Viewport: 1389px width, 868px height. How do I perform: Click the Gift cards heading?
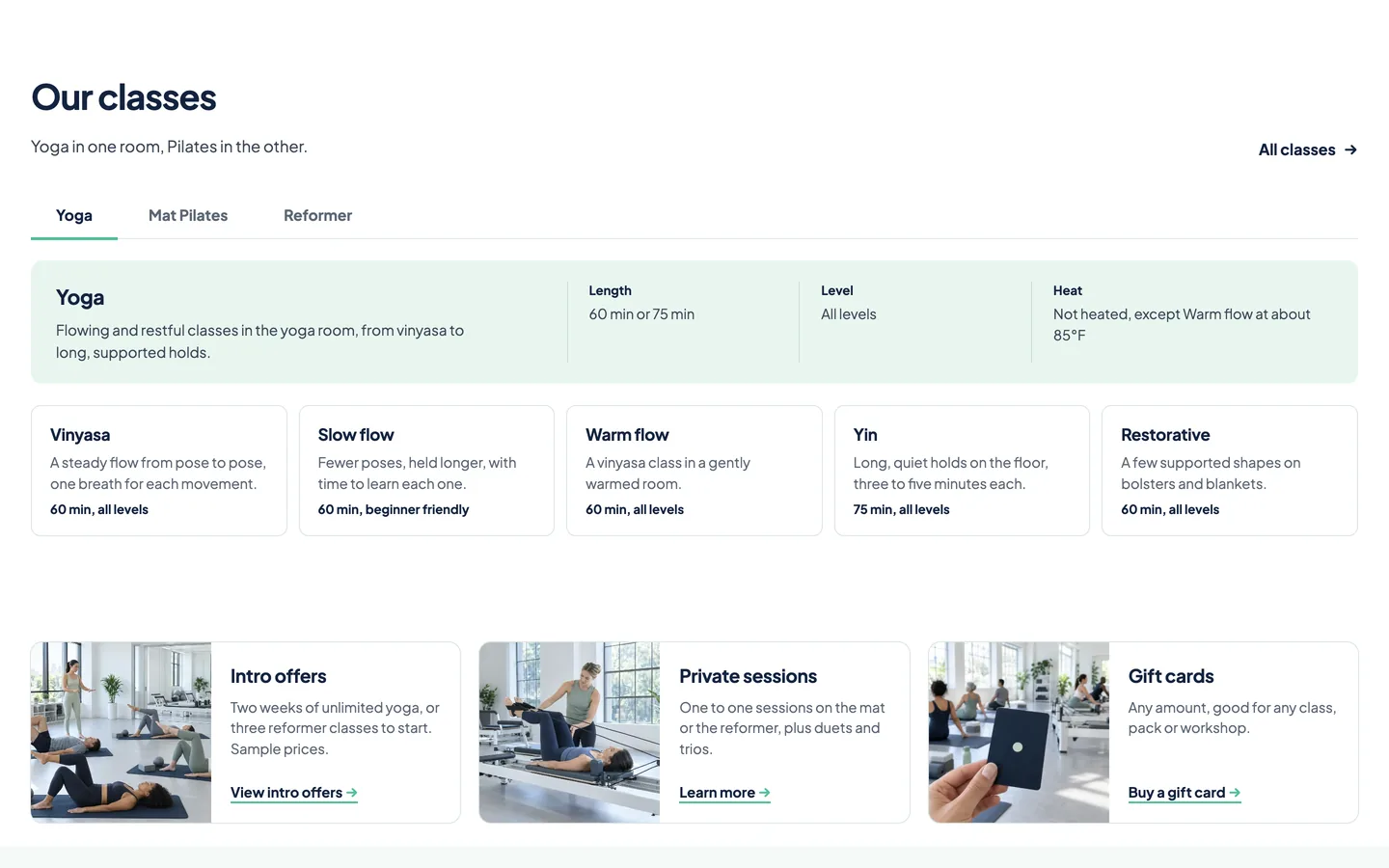(1171, 676)
